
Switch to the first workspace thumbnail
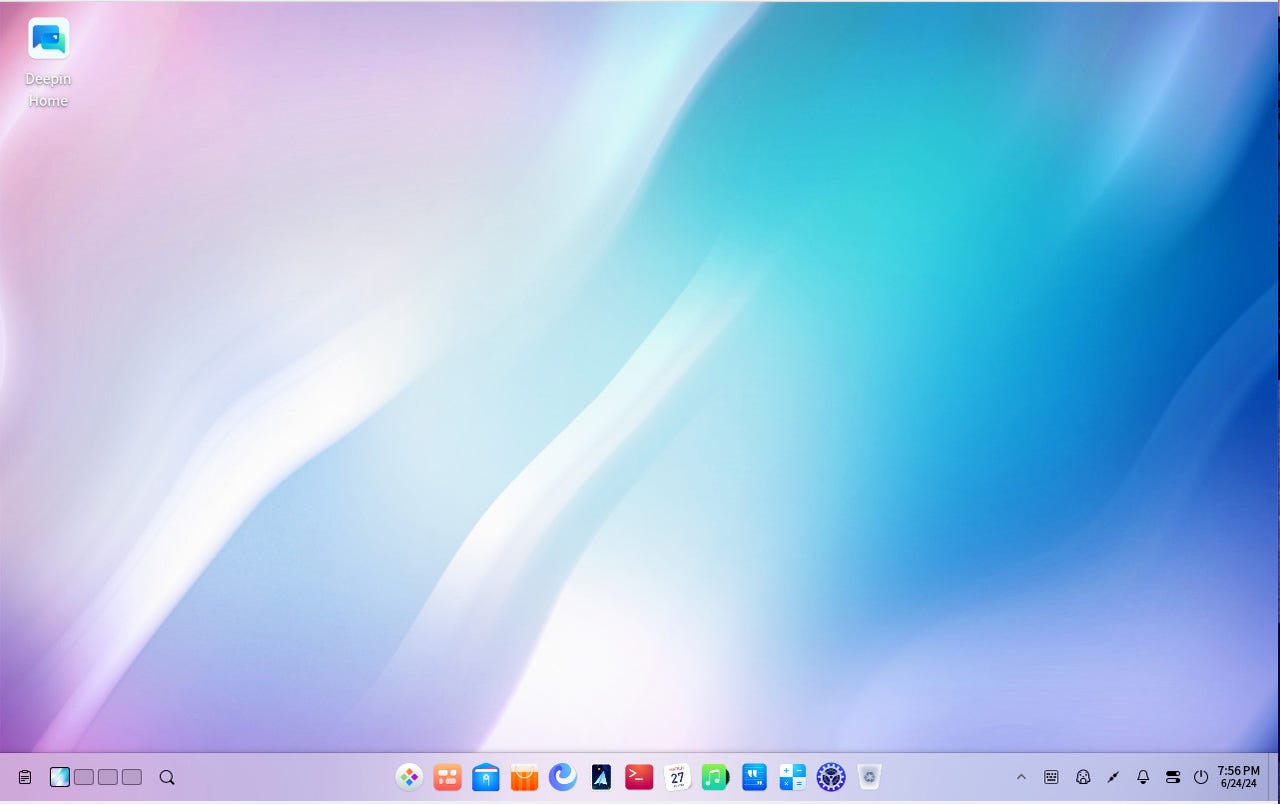(60, 777)
